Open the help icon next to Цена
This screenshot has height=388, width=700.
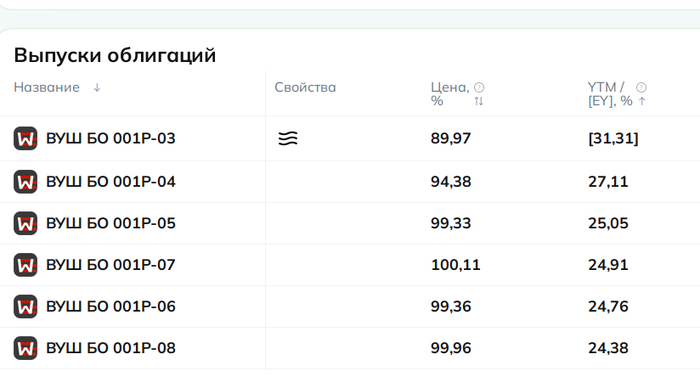[479, 87]
